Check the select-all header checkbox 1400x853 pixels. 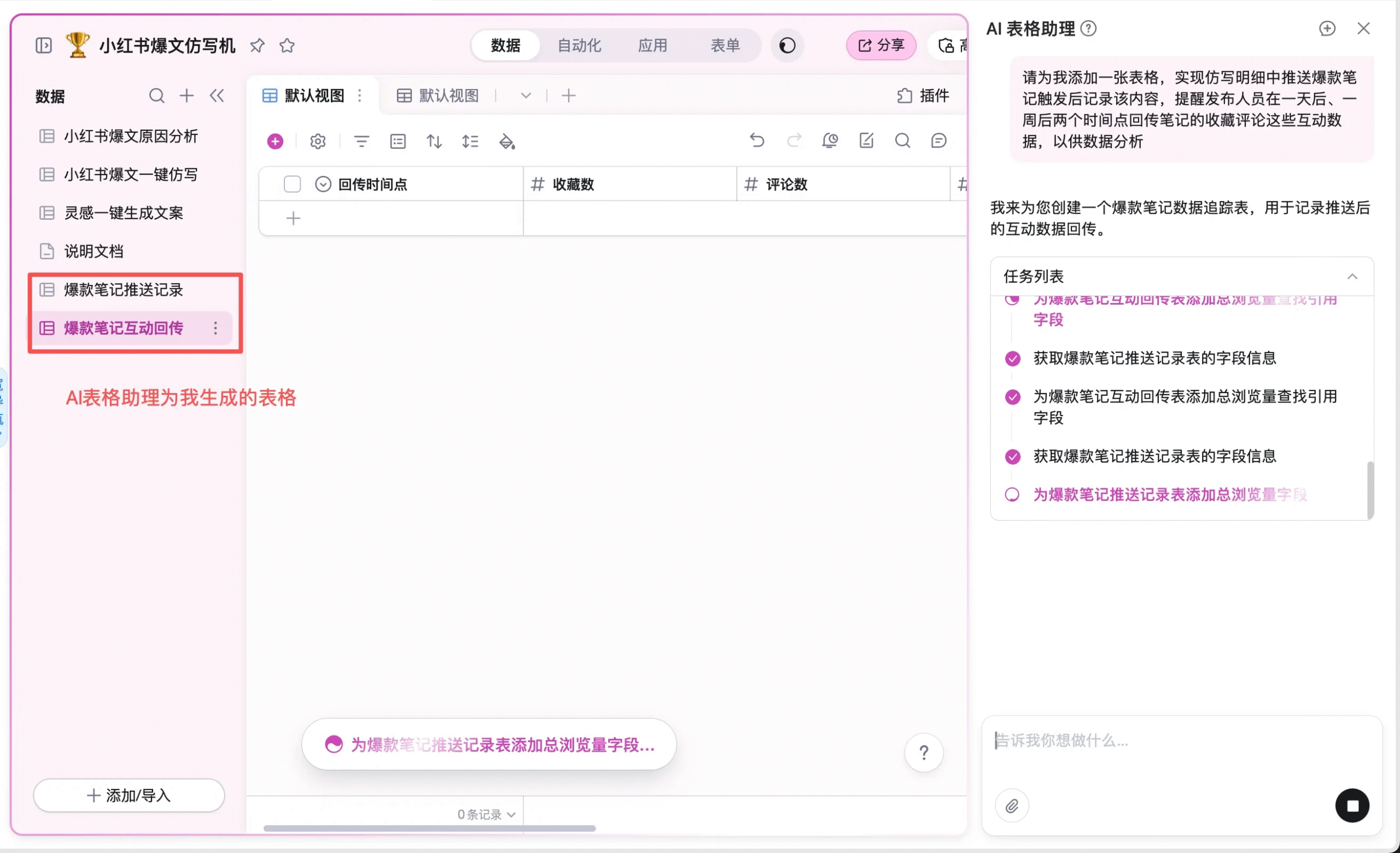(292, 184)
